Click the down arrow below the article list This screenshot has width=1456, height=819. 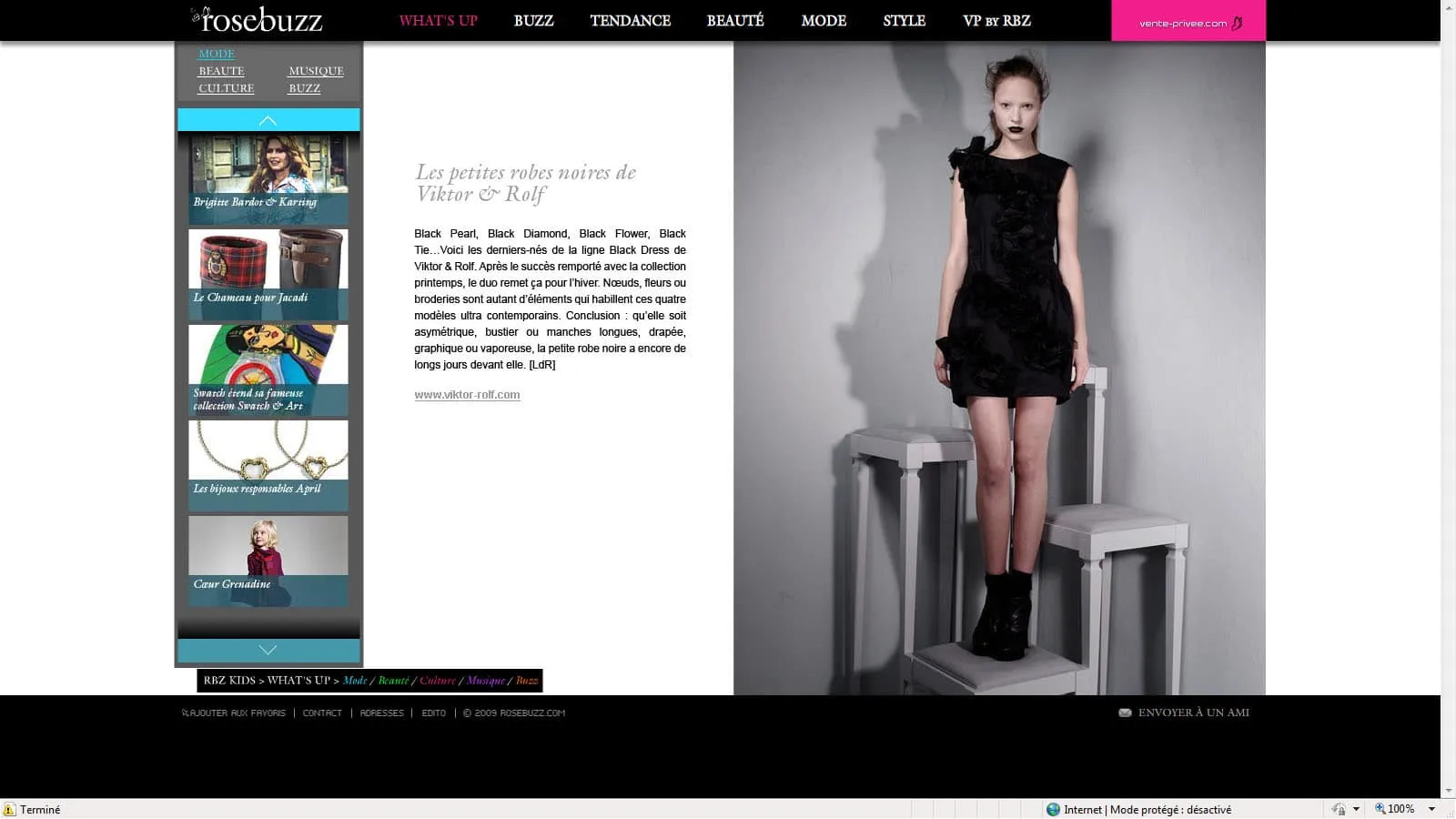pos(268,650)
